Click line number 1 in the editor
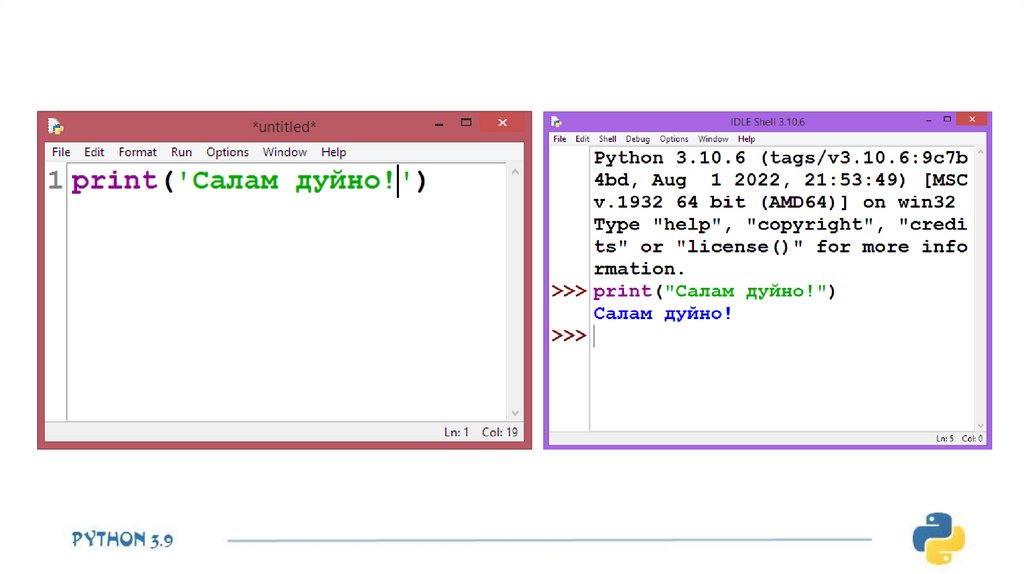The width and height of the screenshot is (1024, 574). point(55,181)
